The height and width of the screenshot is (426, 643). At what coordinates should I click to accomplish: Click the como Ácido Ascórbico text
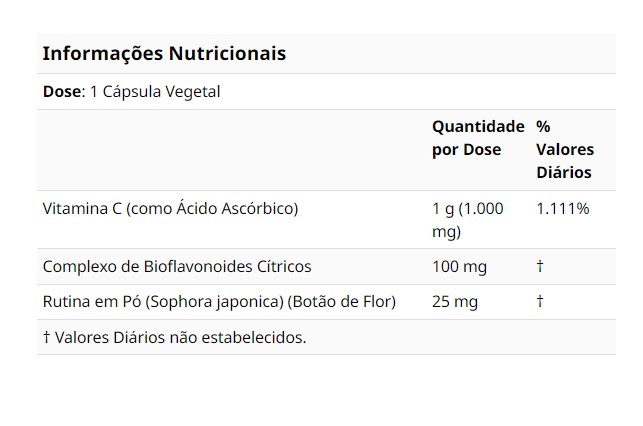[x=212, y=208]
